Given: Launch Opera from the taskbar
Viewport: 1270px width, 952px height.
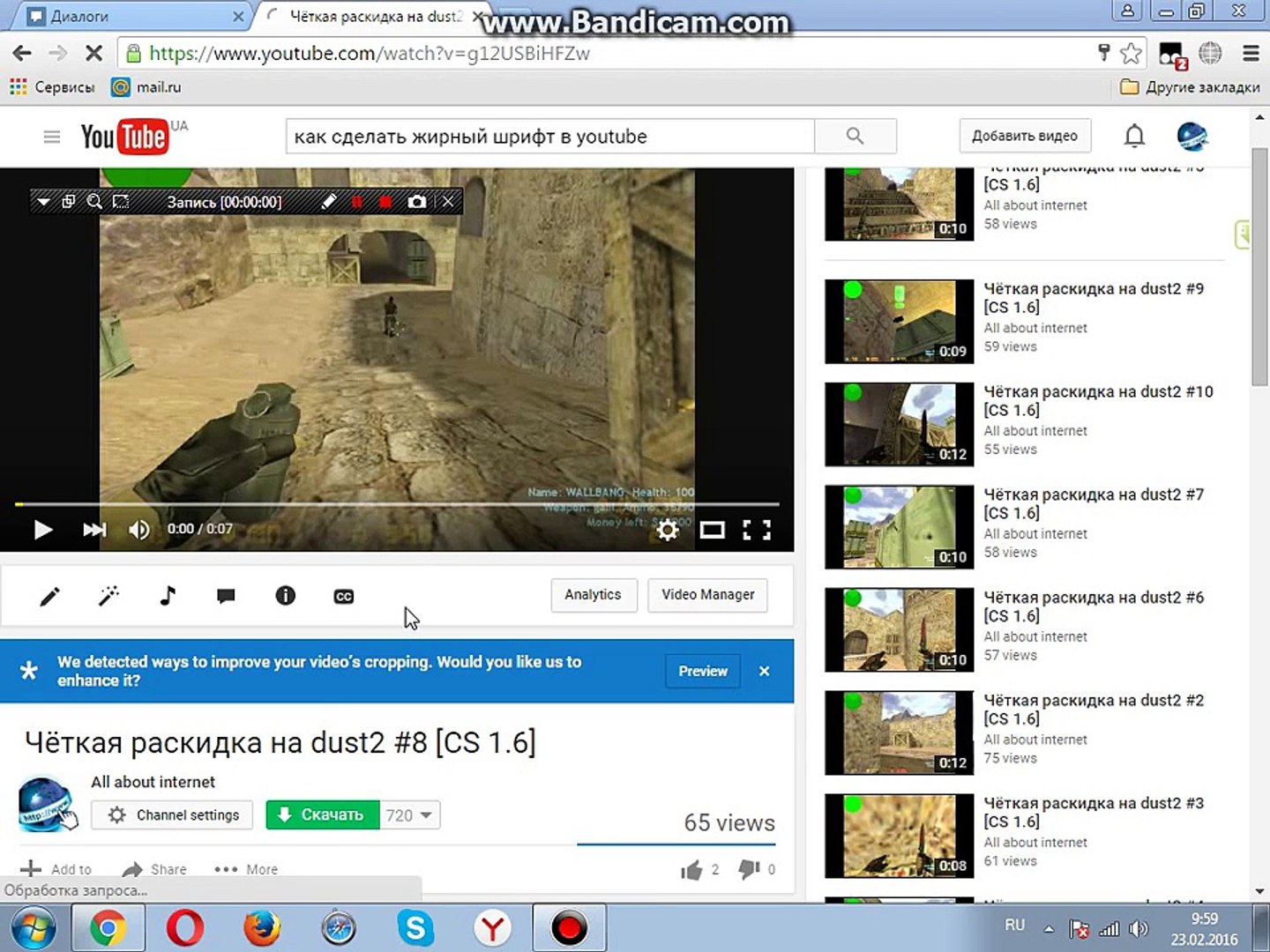Looking at the screenshot, I should coord(184,928).
